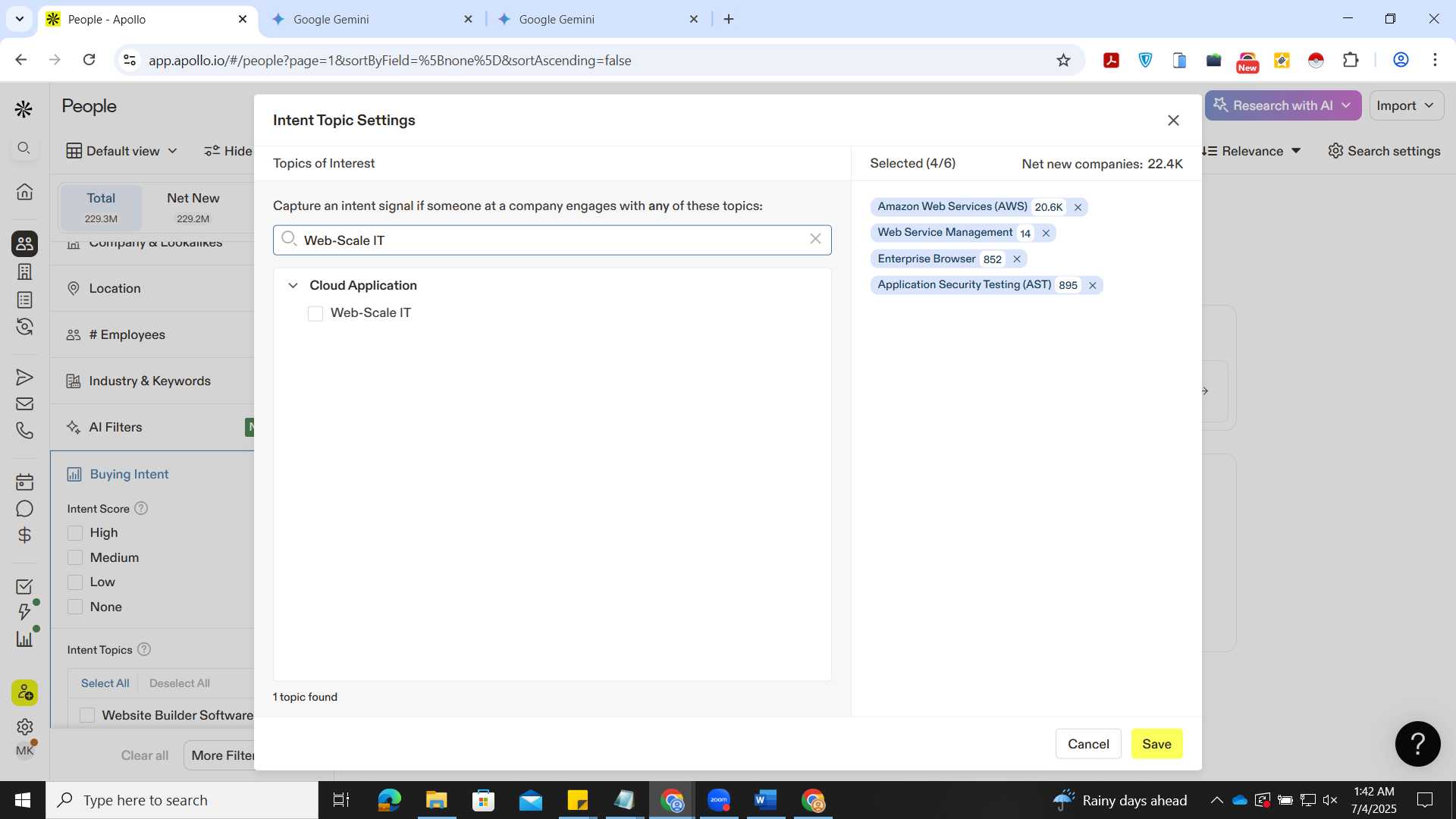Open Intent Topics help tooltip icon
This screenshot has width=1456, height=819.
[144, 649]
